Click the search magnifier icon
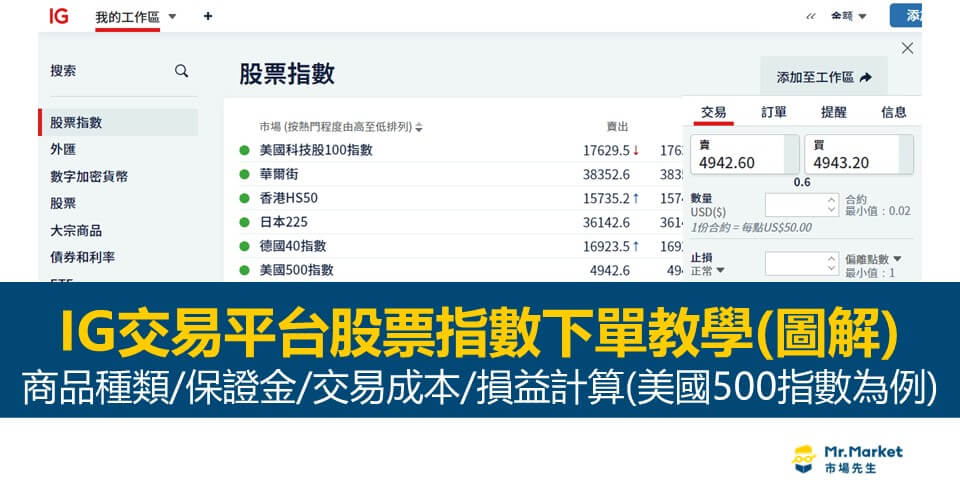The width and height of the screenshot is (960, 502). tap(181, 71)
